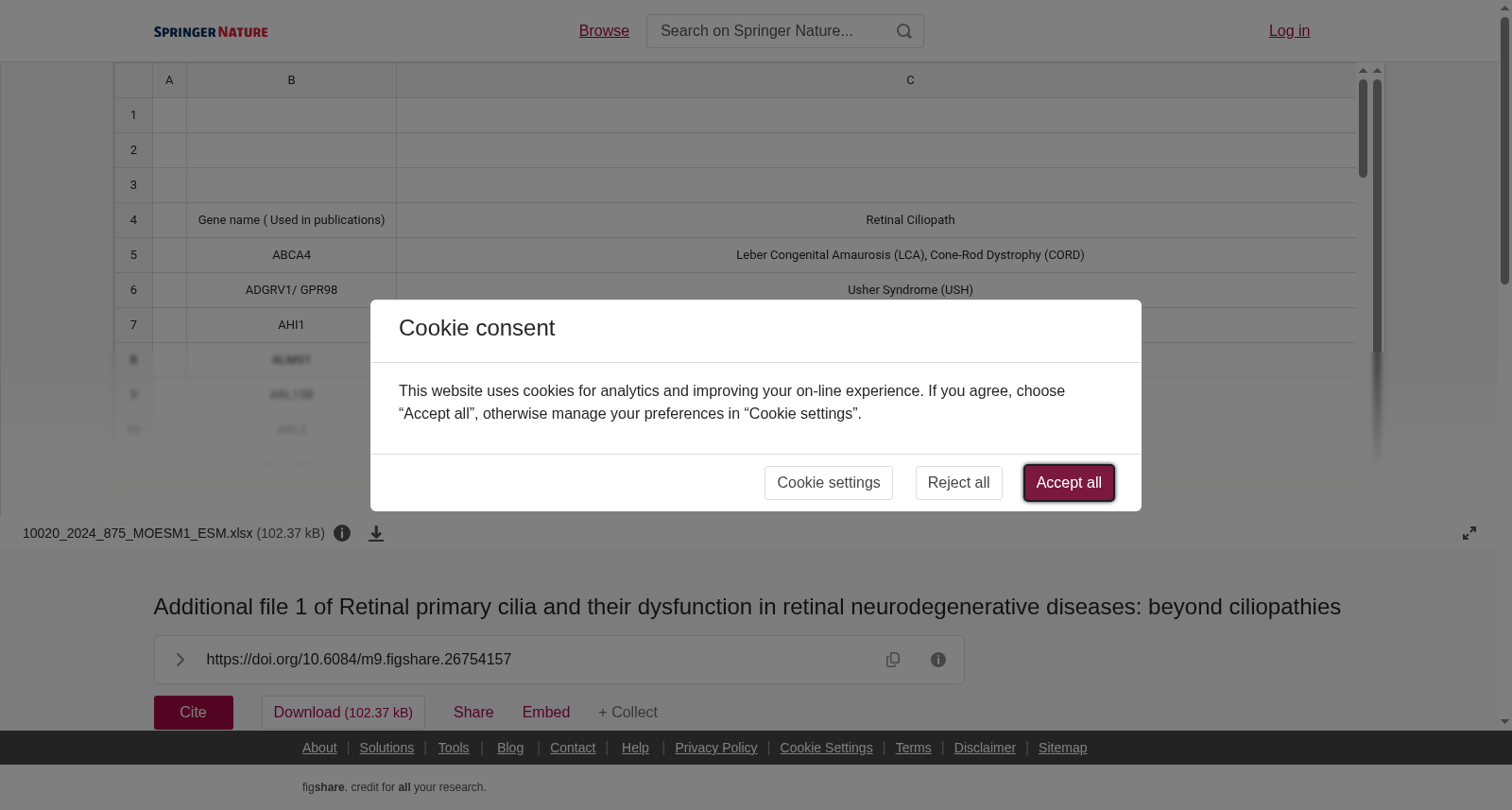
Task: Enter fullscreen preview mode
Action: [1469, 533]
